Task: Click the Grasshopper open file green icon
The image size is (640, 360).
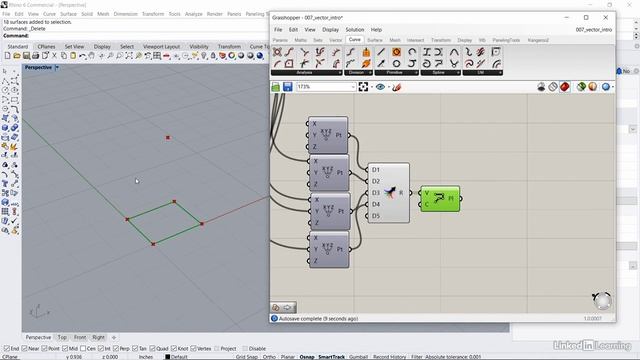Action: coord(276,87)
